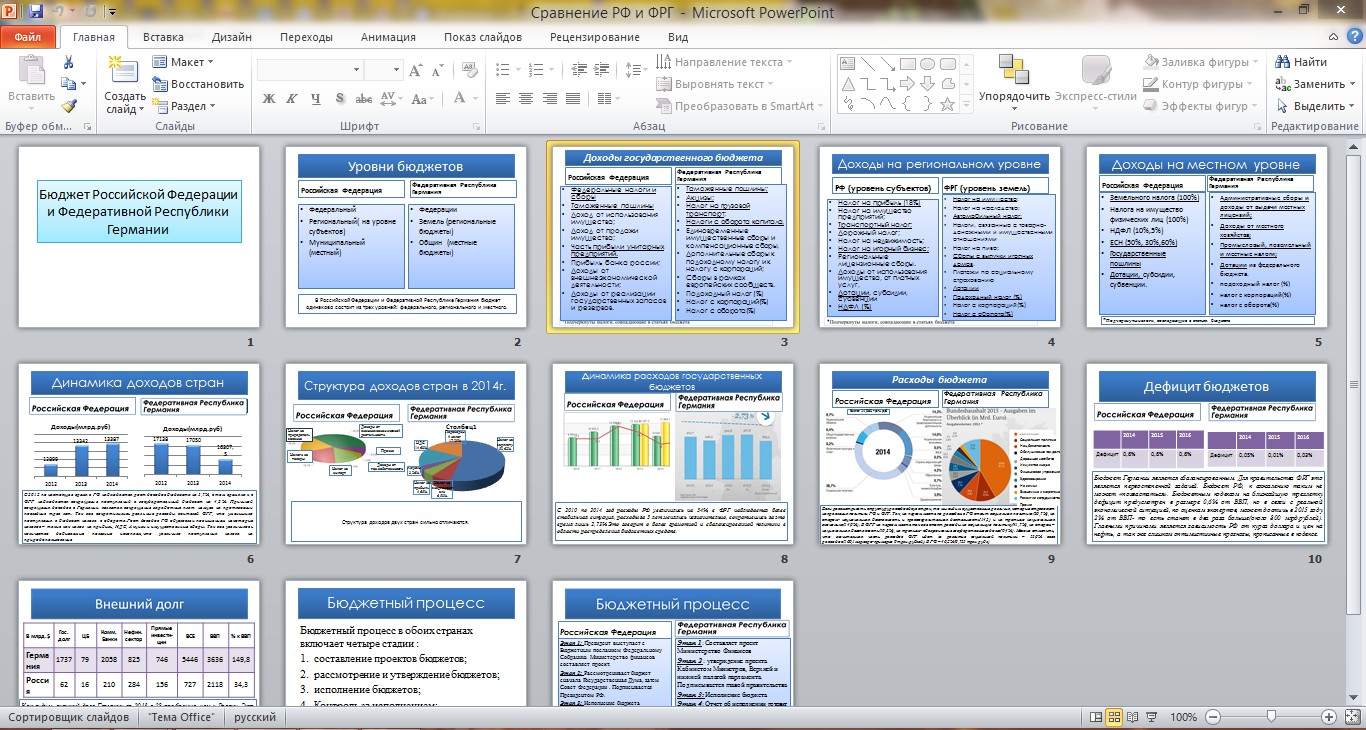Switch to the Показ слайдов (Slide Show) tab
1366x730 pixels.
(483, 37)
